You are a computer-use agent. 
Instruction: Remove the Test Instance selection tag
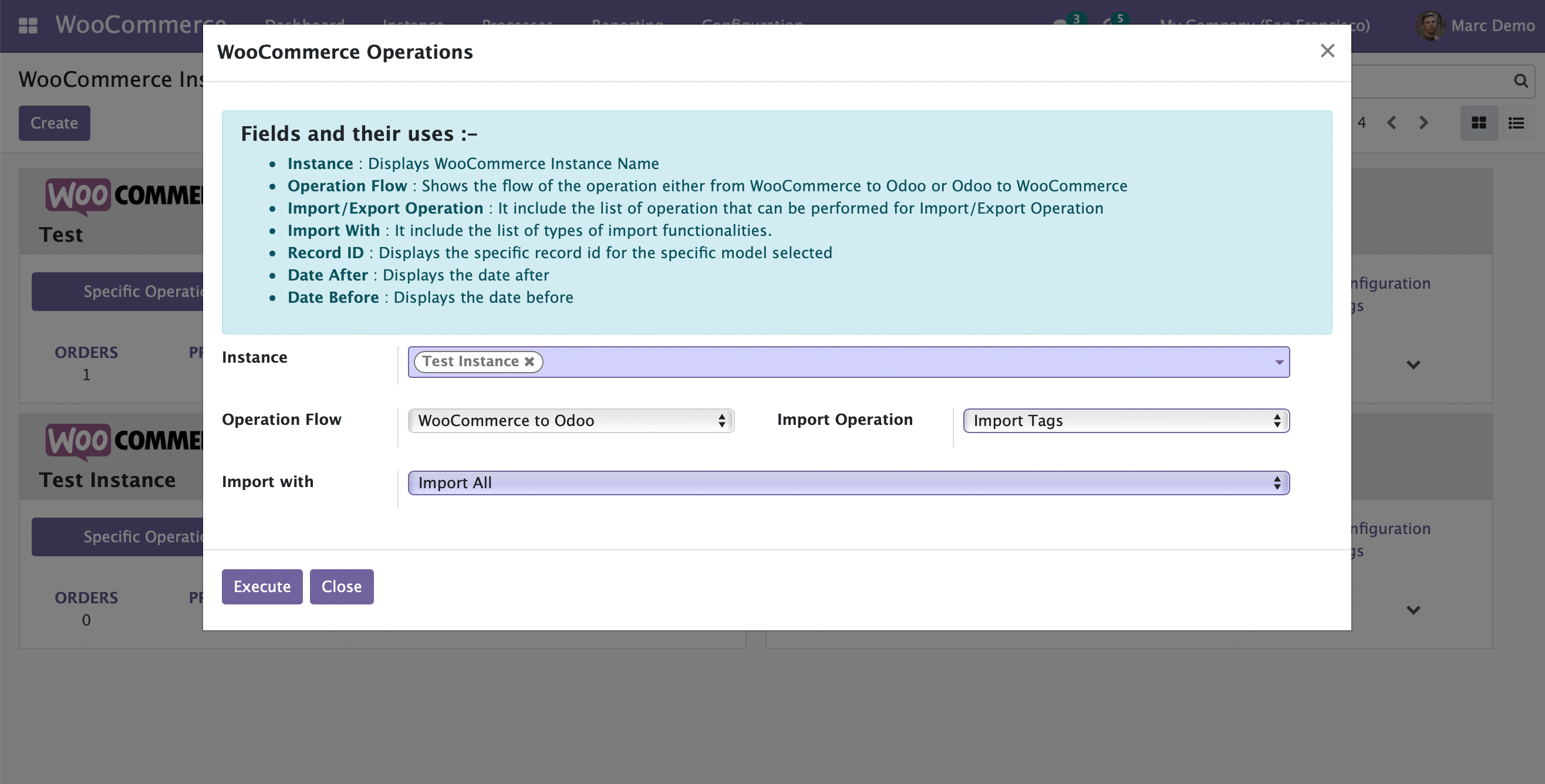pyautogui.click(x=529, y=361)
